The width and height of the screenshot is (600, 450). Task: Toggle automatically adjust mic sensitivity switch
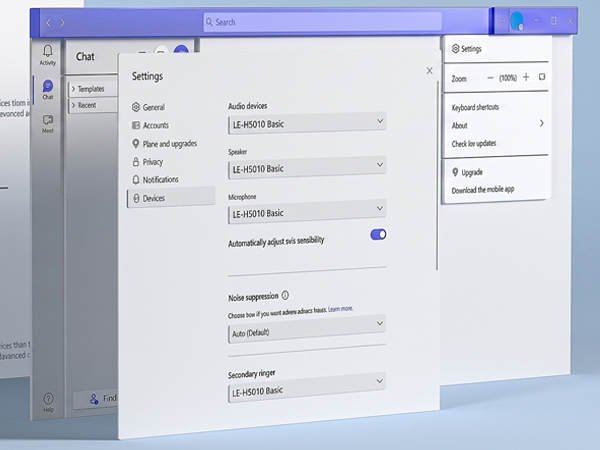(x=378, y=234)
